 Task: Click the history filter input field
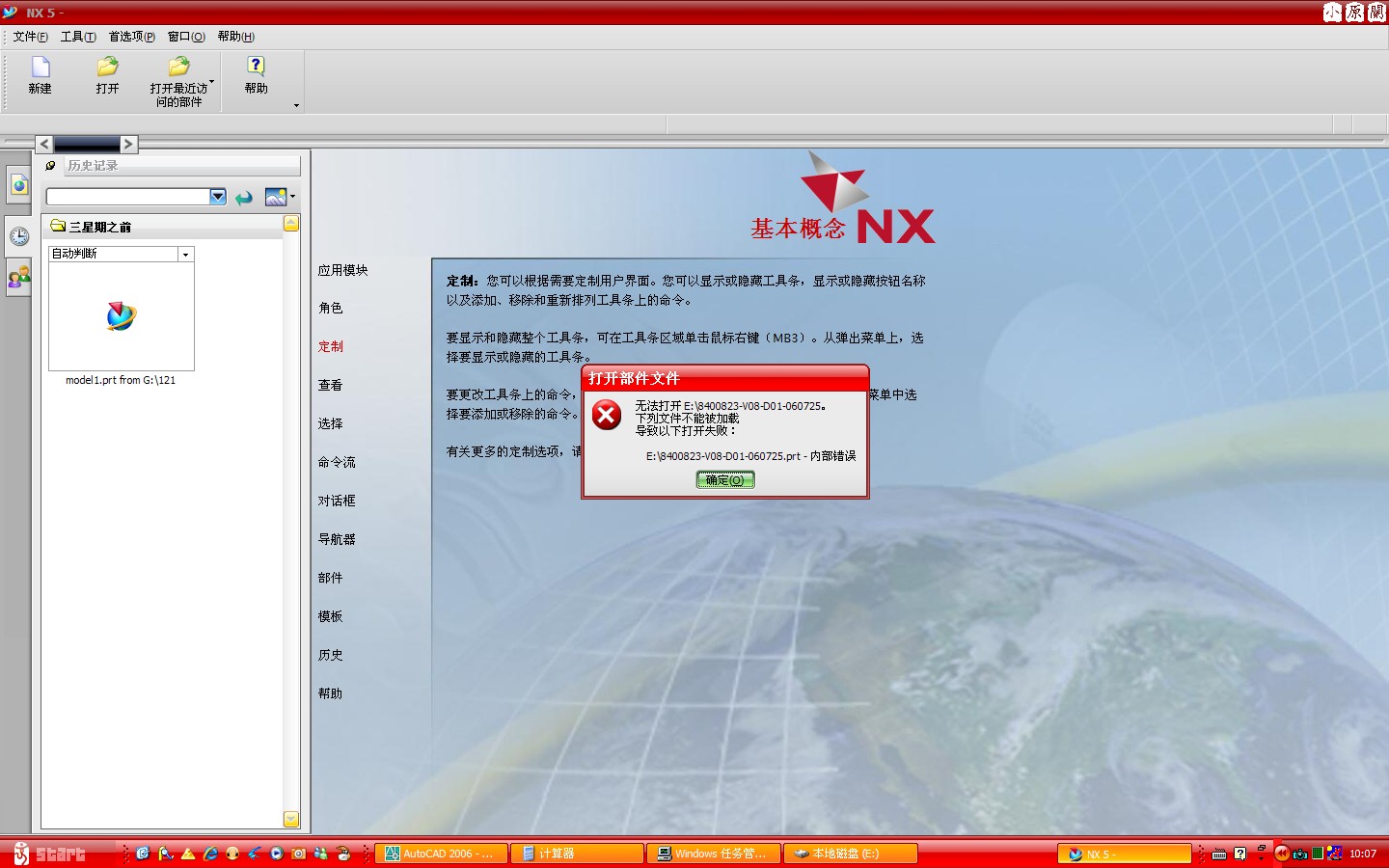tap(128, 197)
